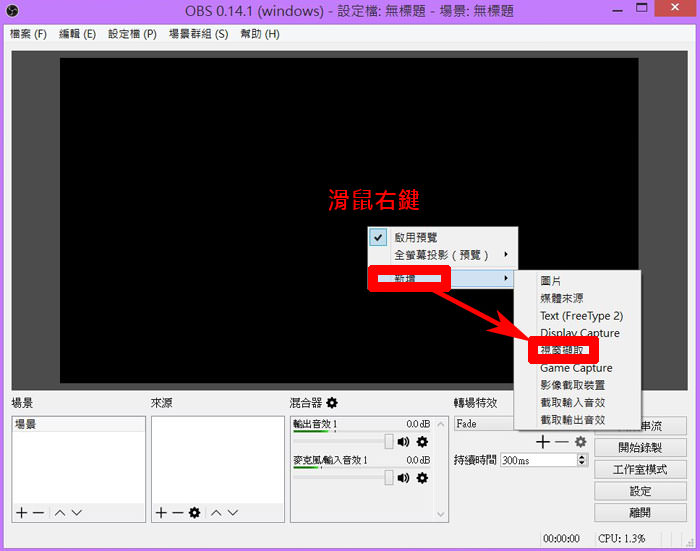Open the 編輯 (E) menu

(x=77, y=34)
